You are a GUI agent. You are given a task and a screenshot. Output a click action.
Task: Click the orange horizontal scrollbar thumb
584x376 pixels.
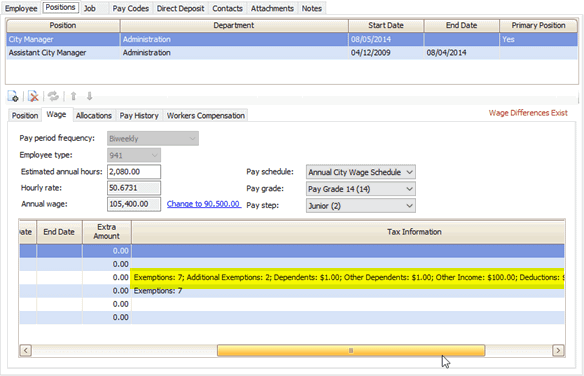(x=351, y=350)
